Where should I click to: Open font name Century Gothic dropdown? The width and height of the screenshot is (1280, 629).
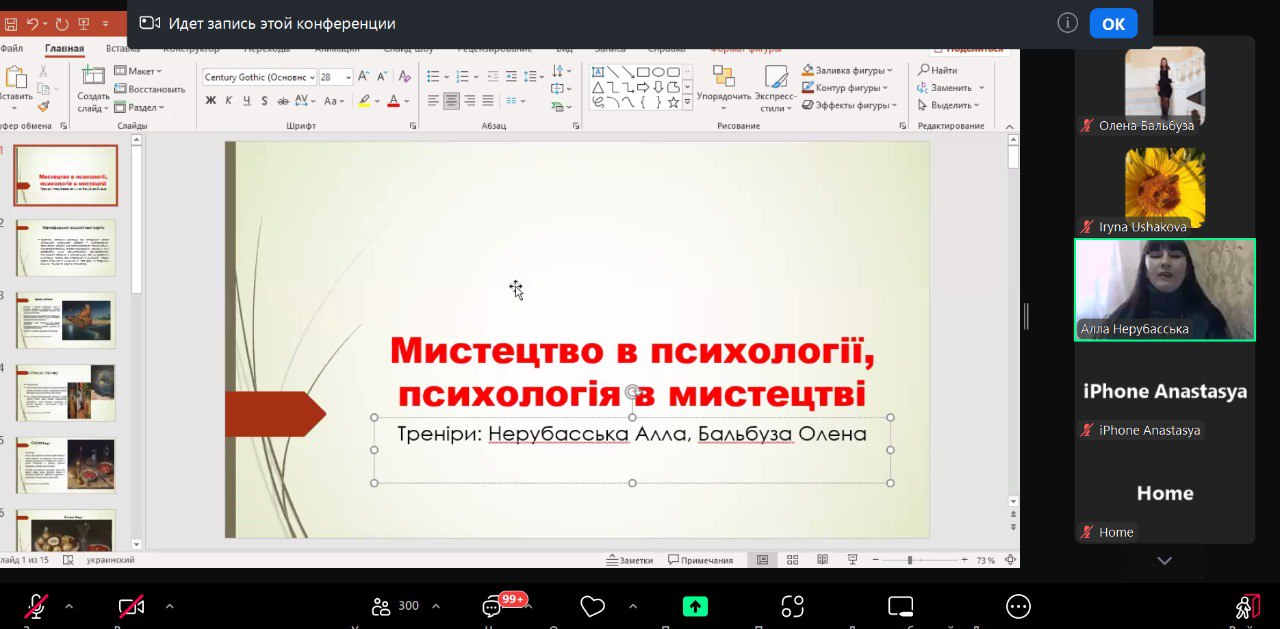[x=312, y=77]
